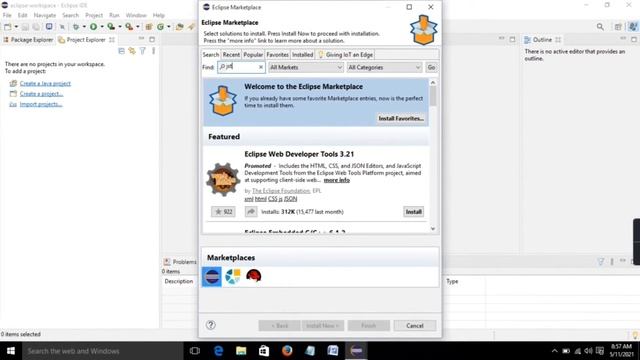Click the share arrow icon
Image resolution: width=640 pixels, height=360 pixels.
click(251, 211)
